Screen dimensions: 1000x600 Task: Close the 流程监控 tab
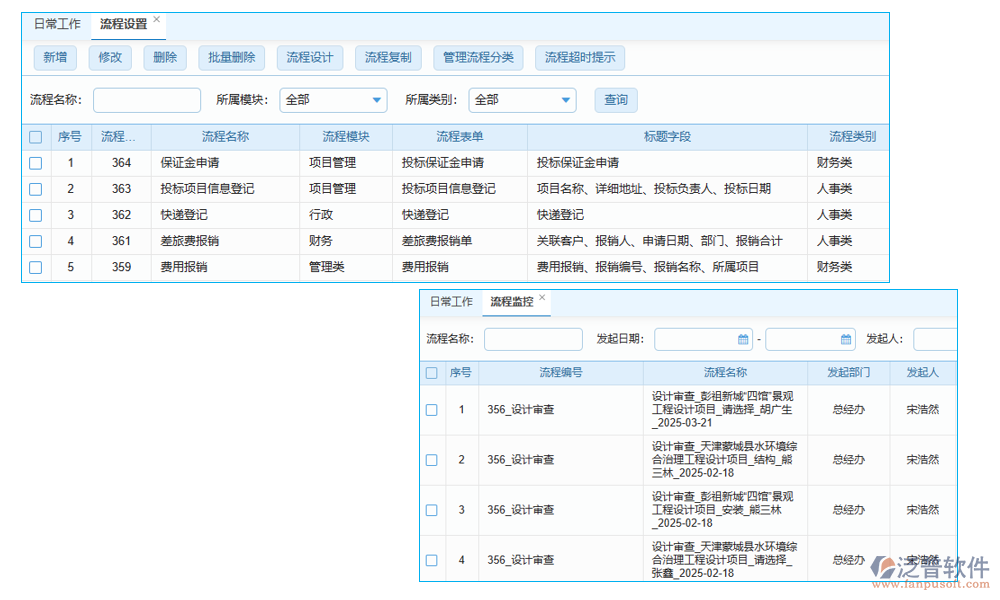pos(541,298)
